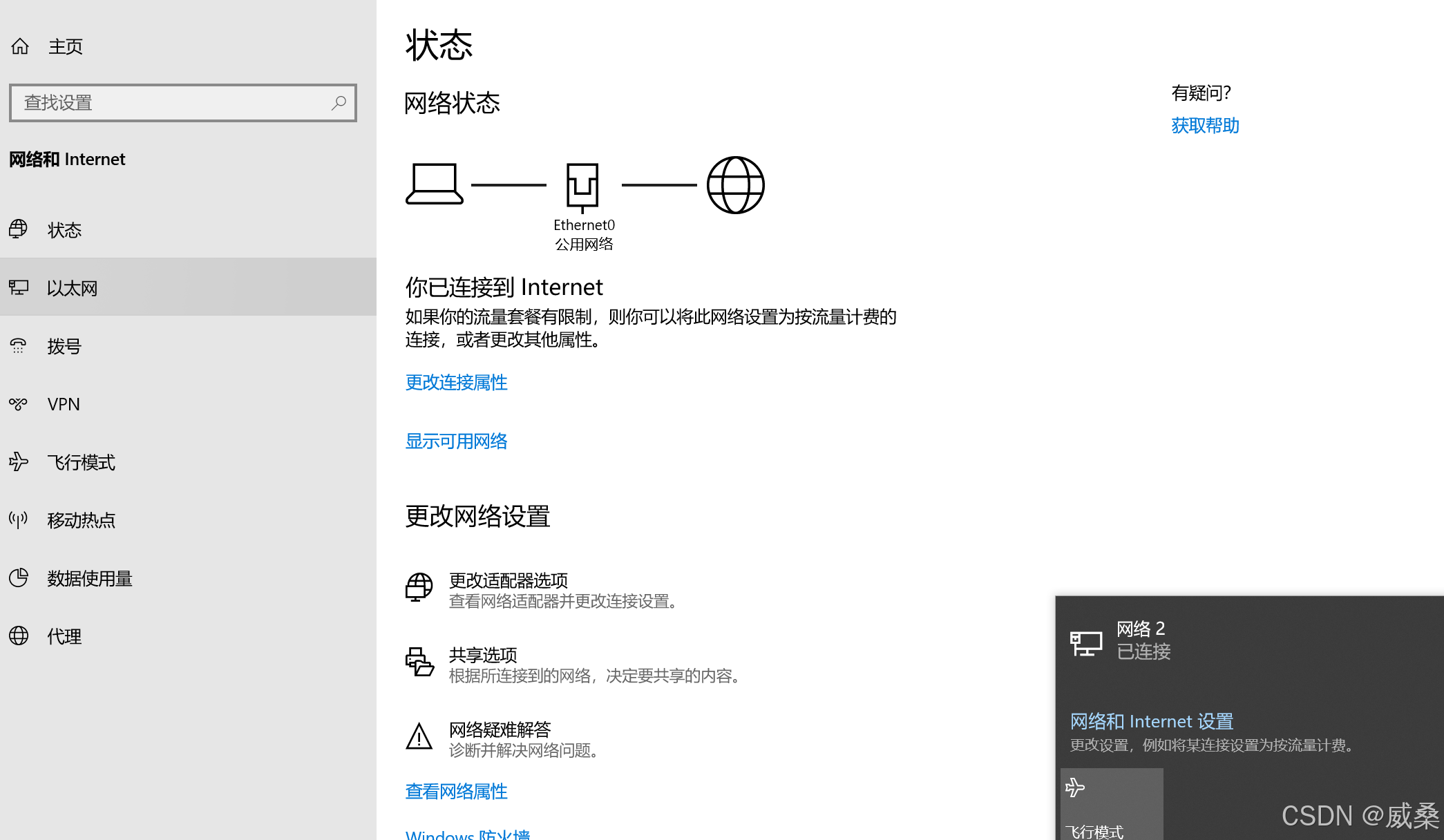
Task: Open the Status (状态) sidebar page
Action: pyautogui.click(x=64, y=230)
